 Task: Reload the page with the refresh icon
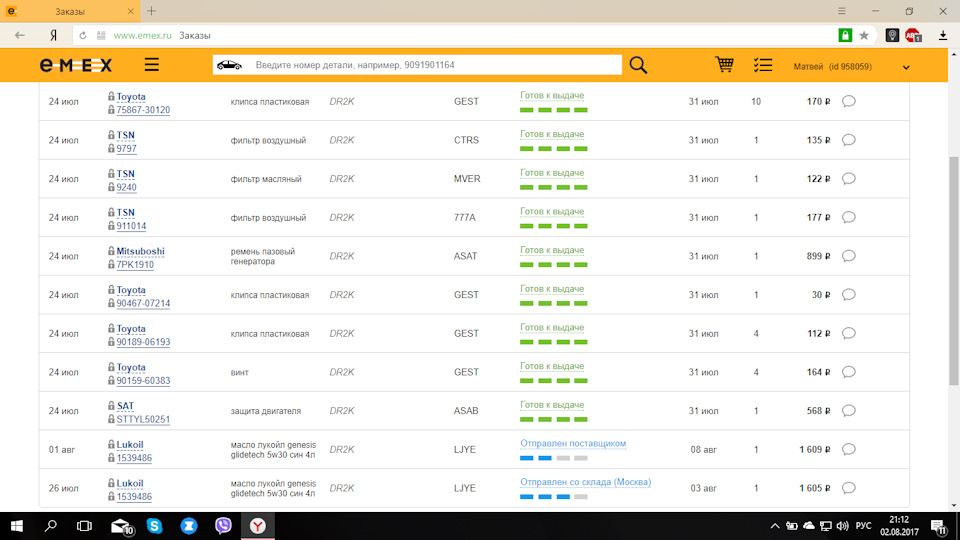(83, 36)
